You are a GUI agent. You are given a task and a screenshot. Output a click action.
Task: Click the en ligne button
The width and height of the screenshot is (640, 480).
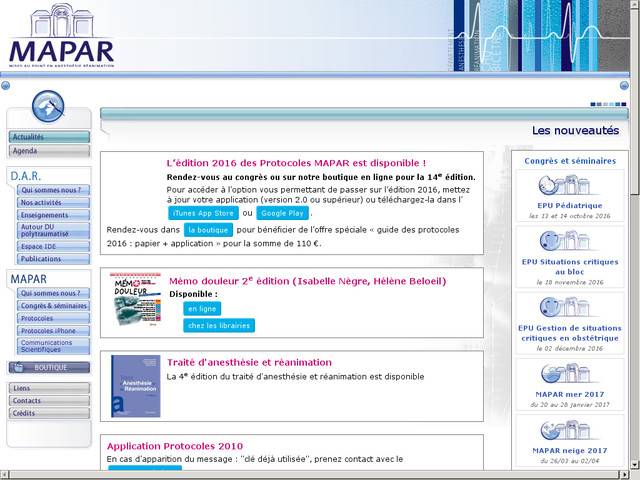click(202, 309)
